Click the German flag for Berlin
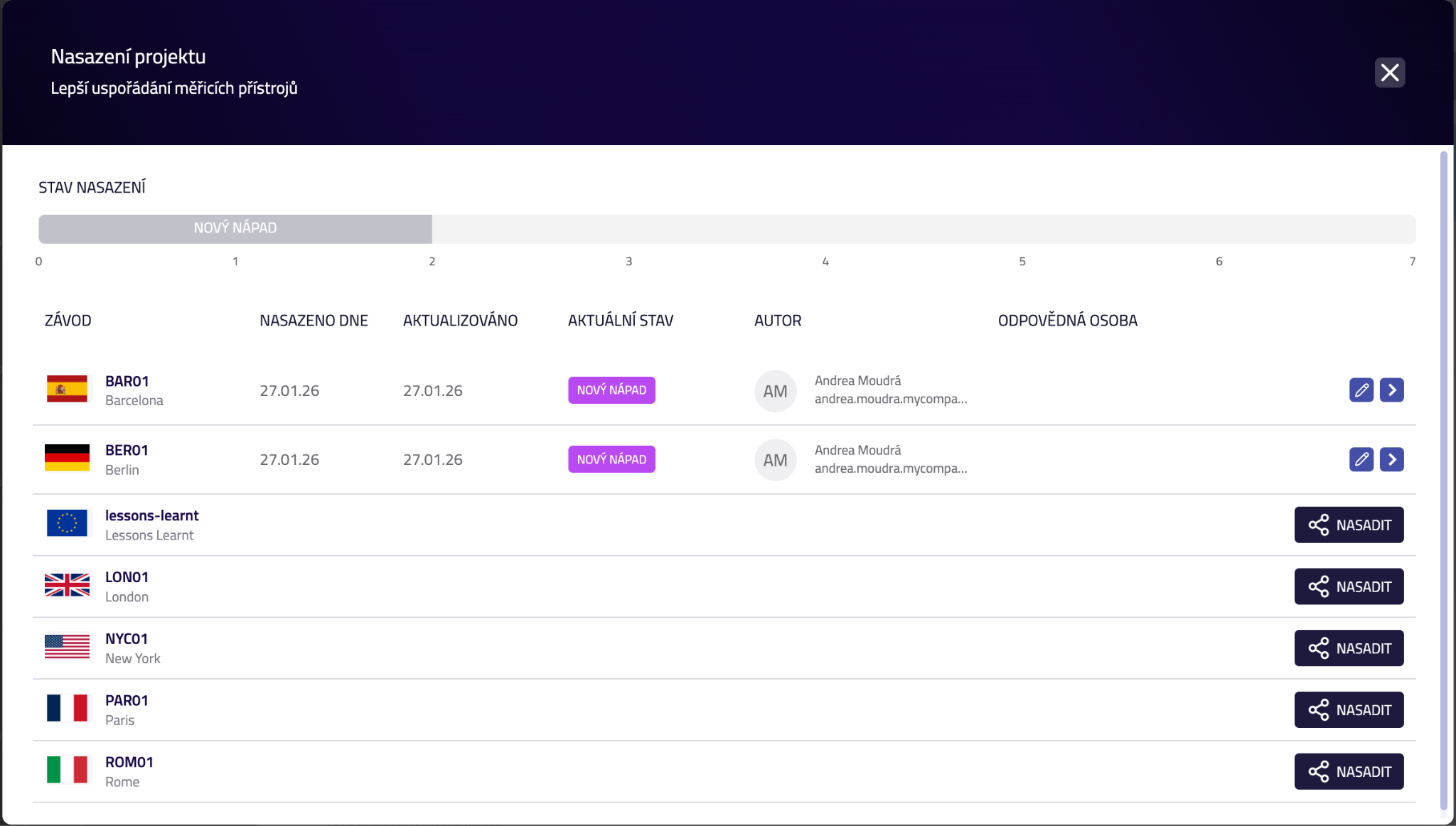The height and width of the screenshot is (826, 1456). point(67,458)
